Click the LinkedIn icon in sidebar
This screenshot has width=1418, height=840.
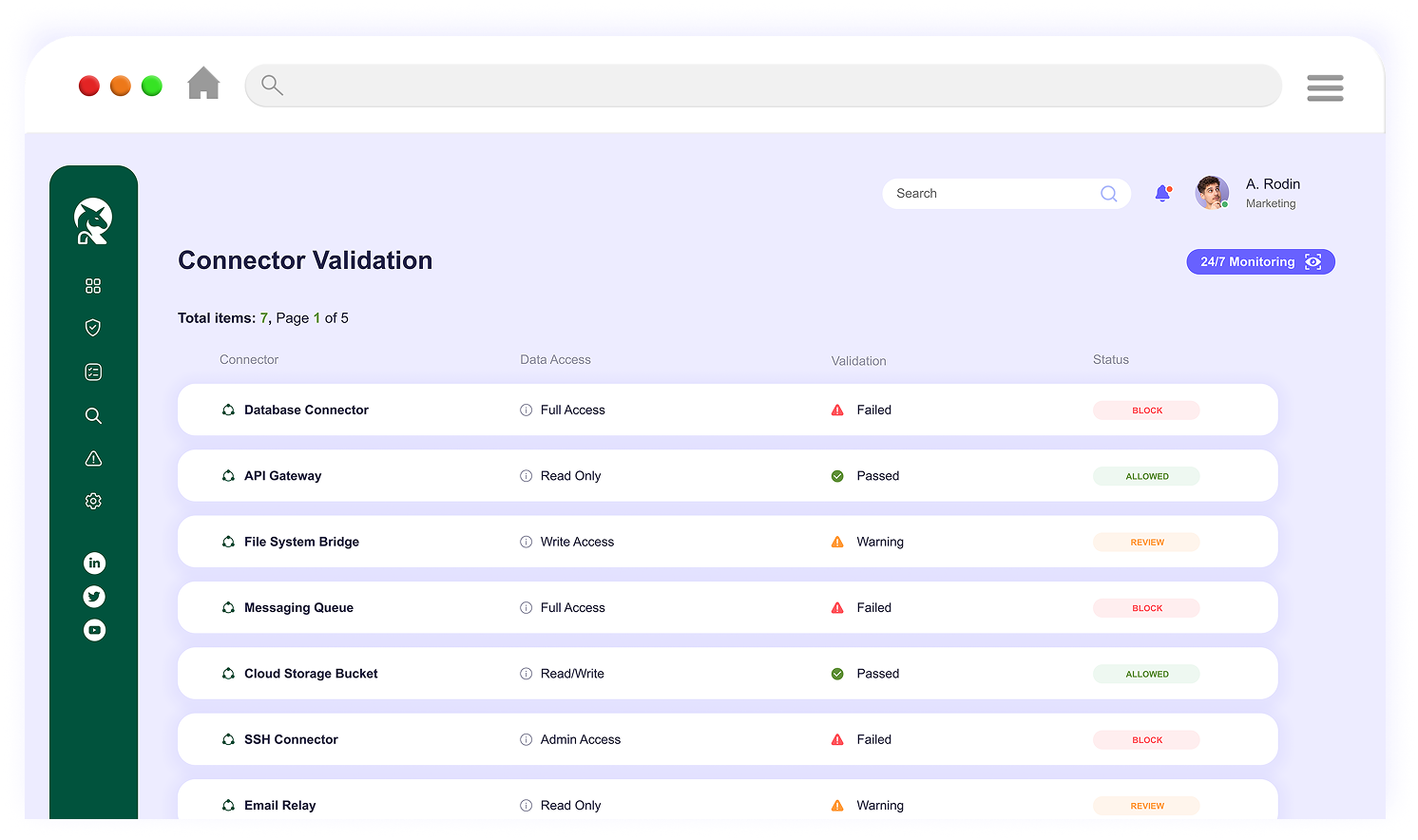coord(94,563)
